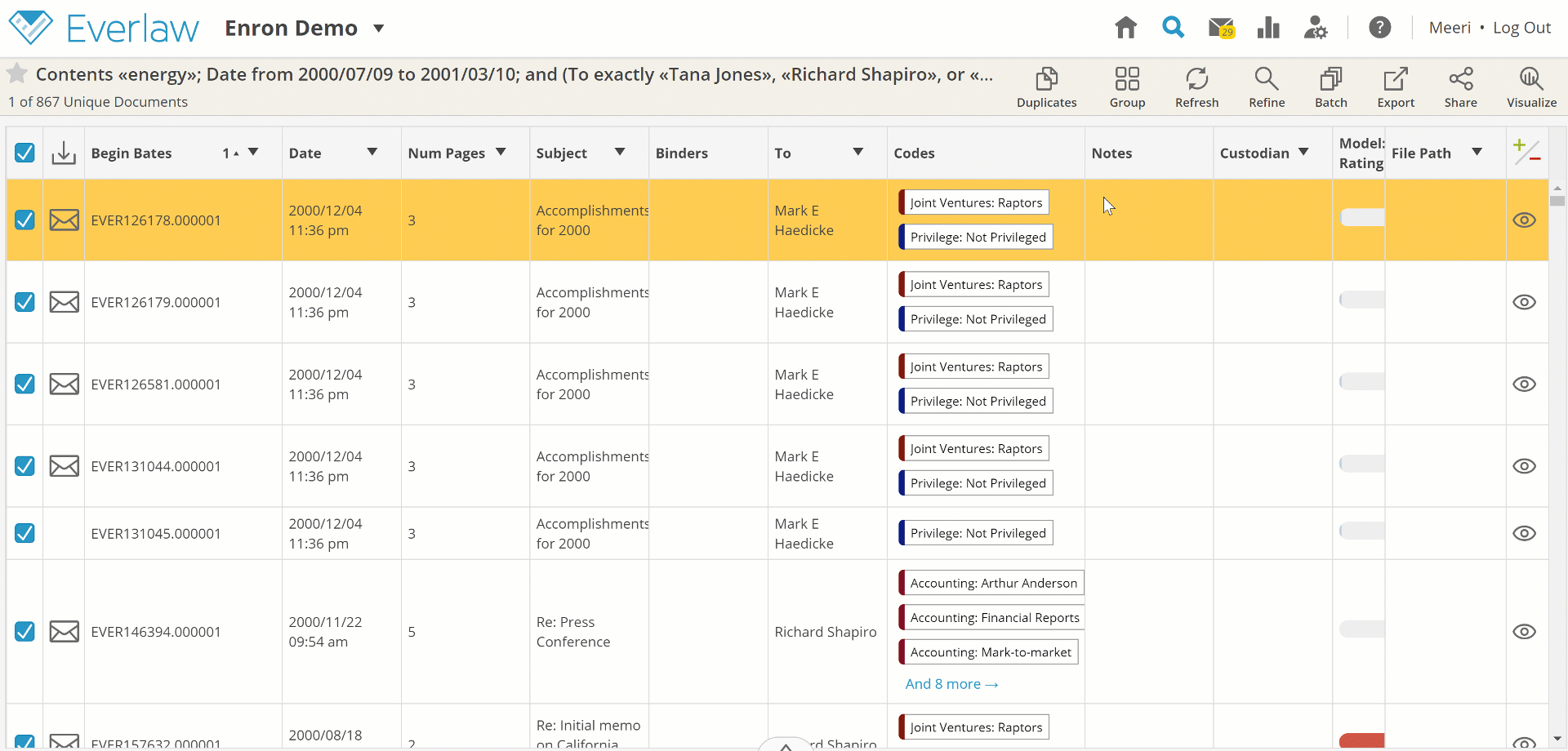Screen dimensions: 1568x751
Task: Uncheck the checkbox for EVER131045.000001
Action: pos(24,533)
